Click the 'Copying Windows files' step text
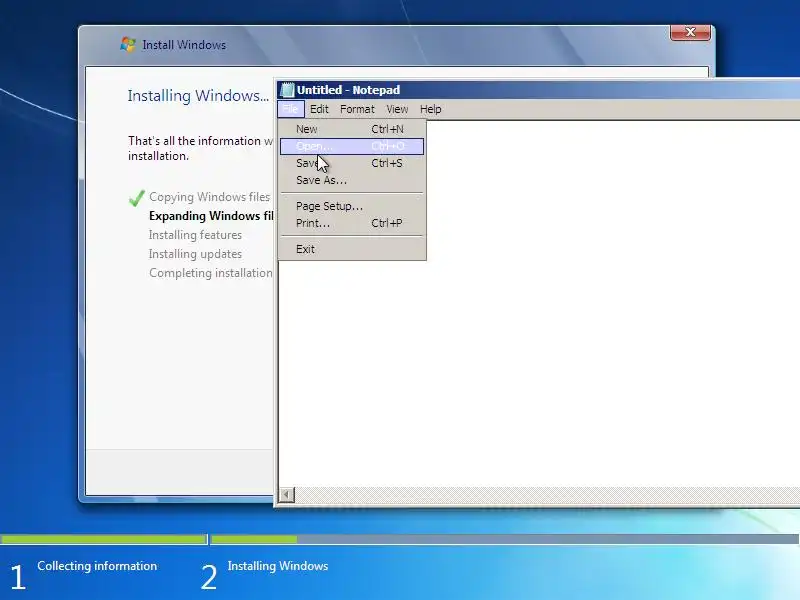Viewport: 800px width, 600px height. click(210, 197)
